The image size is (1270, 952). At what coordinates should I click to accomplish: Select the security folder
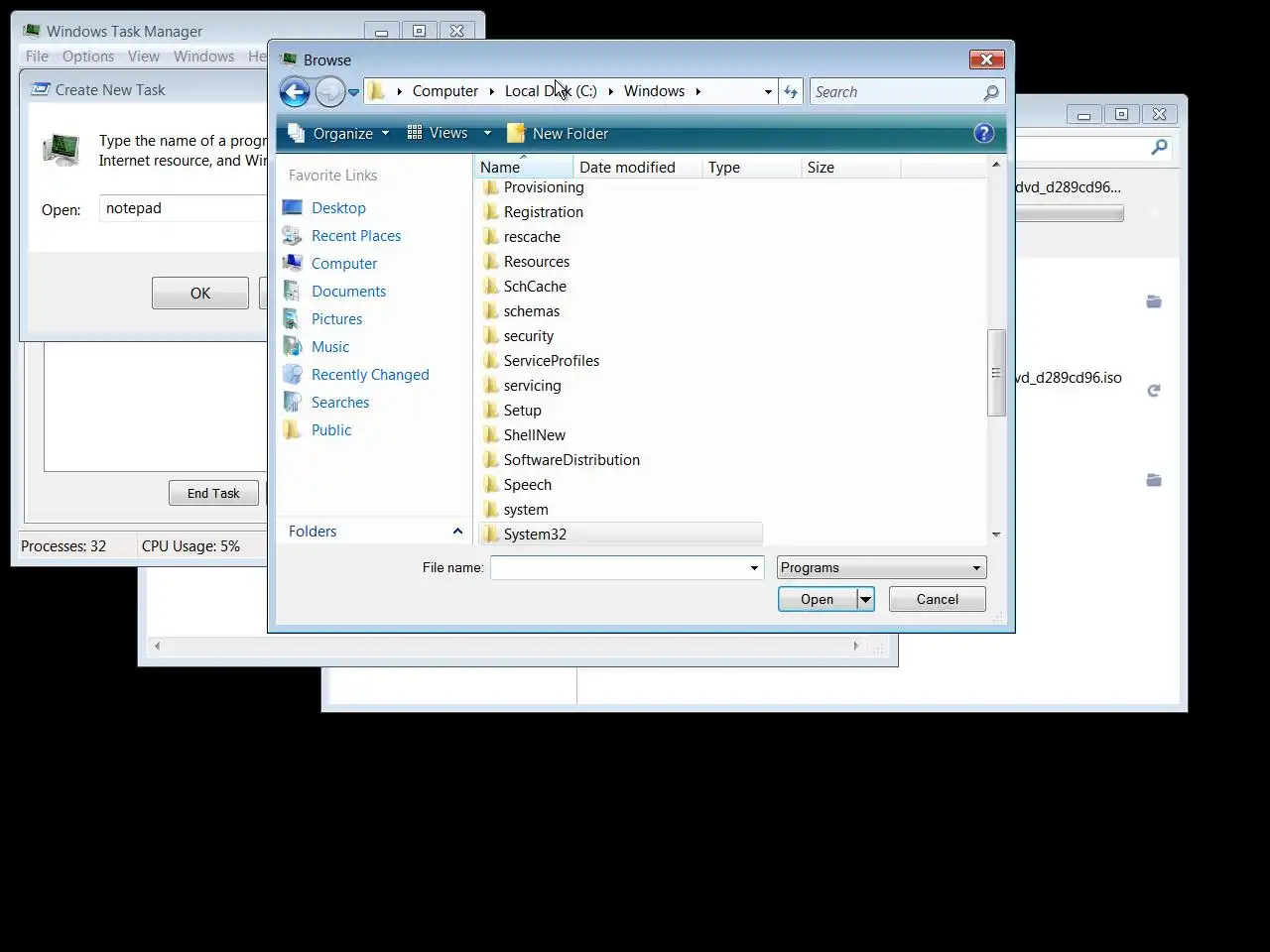click(x=528, y=336)
